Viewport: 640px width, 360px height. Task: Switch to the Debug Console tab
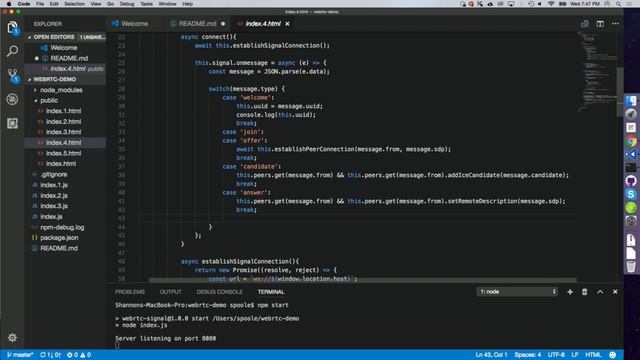[x=220, y=292]
